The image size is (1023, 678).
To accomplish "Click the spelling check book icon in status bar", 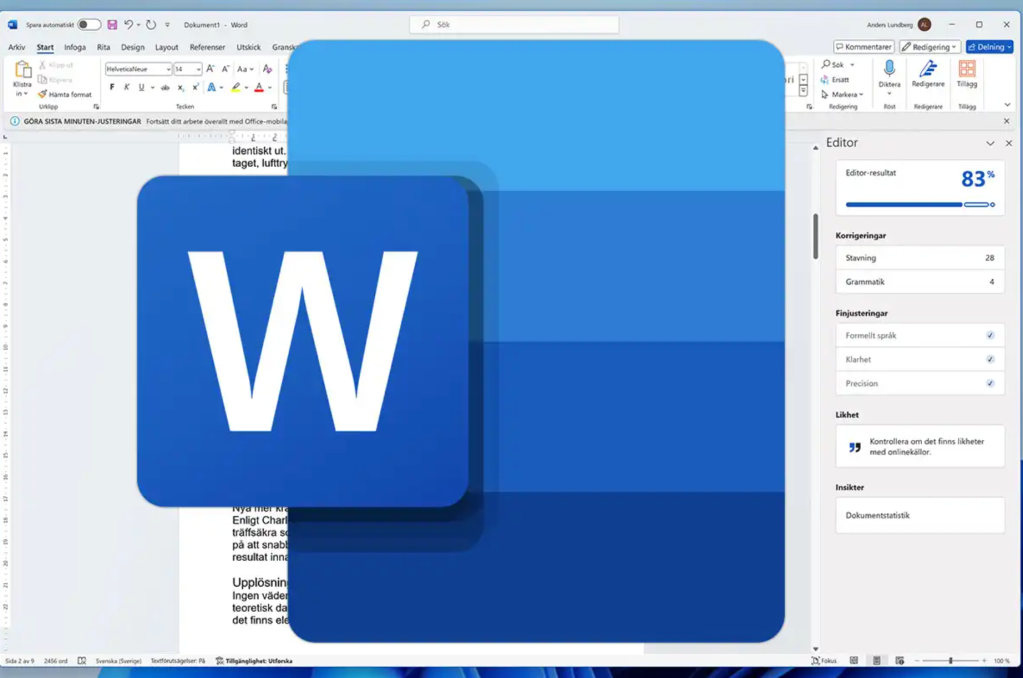I will (82, 660).
